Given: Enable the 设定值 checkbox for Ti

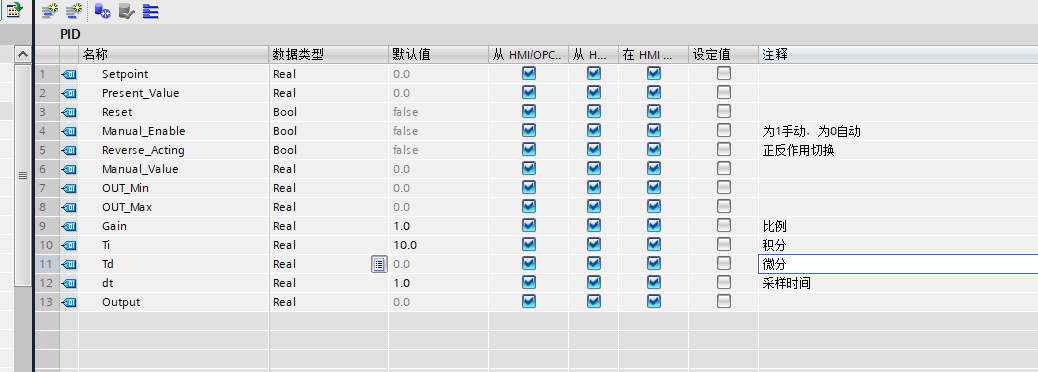Looking at the screenshot, I should [724, 245].
